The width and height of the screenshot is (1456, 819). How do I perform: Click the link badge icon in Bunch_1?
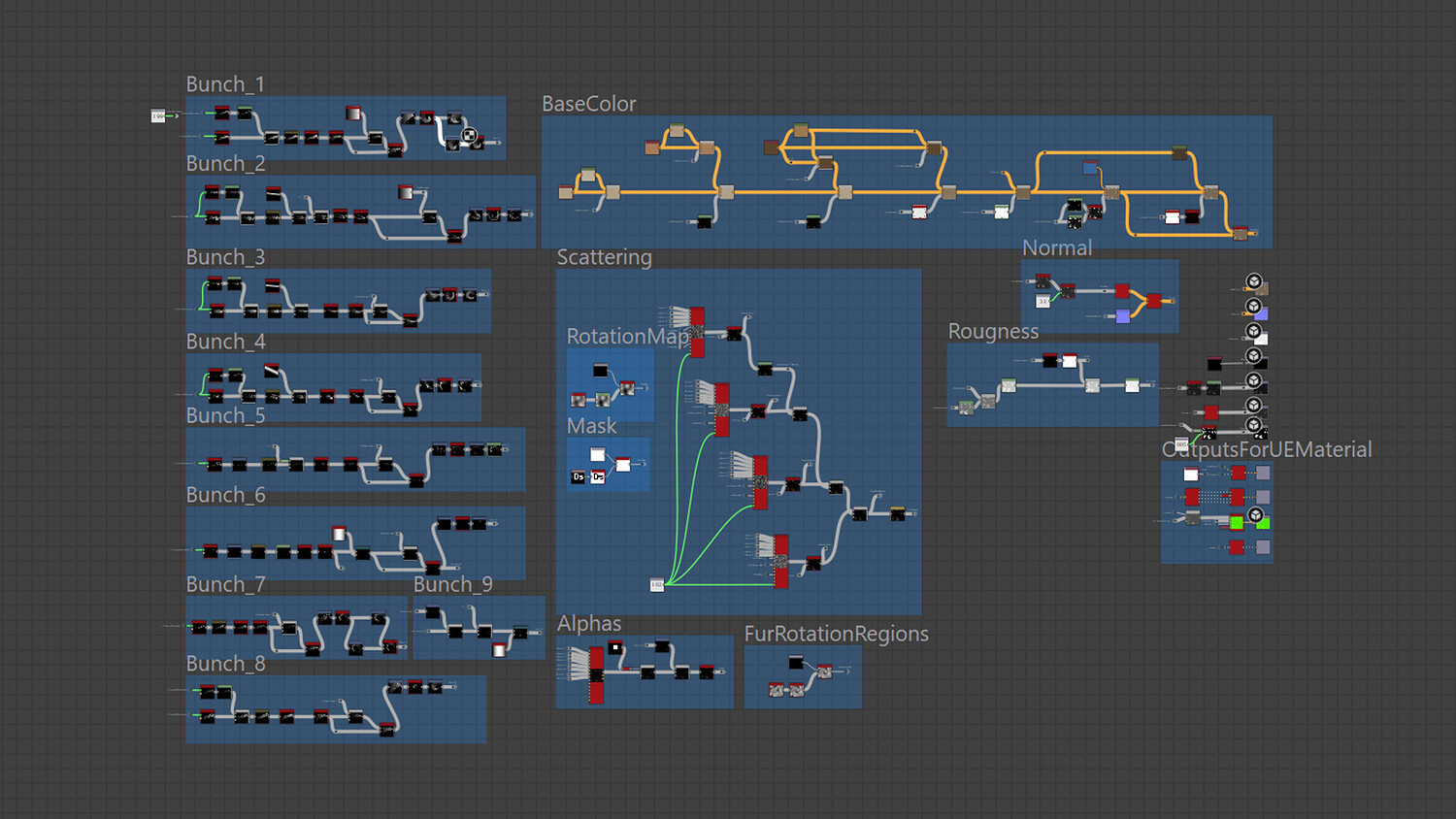(x=469, y=135)
